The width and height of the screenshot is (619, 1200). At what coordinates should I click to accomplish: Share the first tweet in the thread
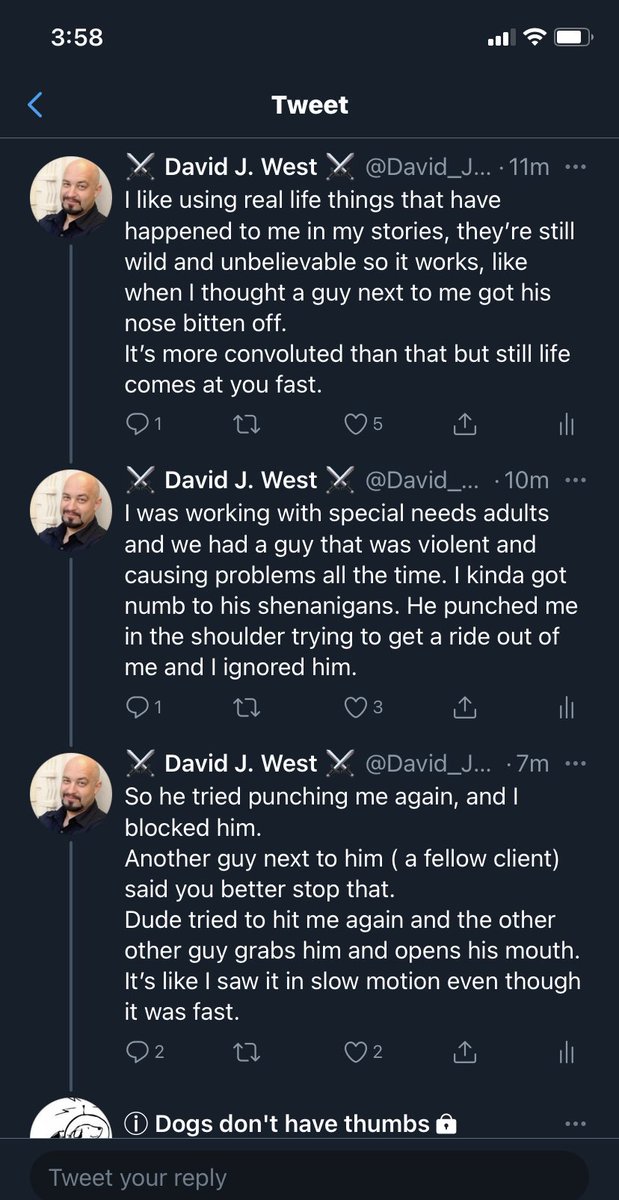[x=464, y=425]
